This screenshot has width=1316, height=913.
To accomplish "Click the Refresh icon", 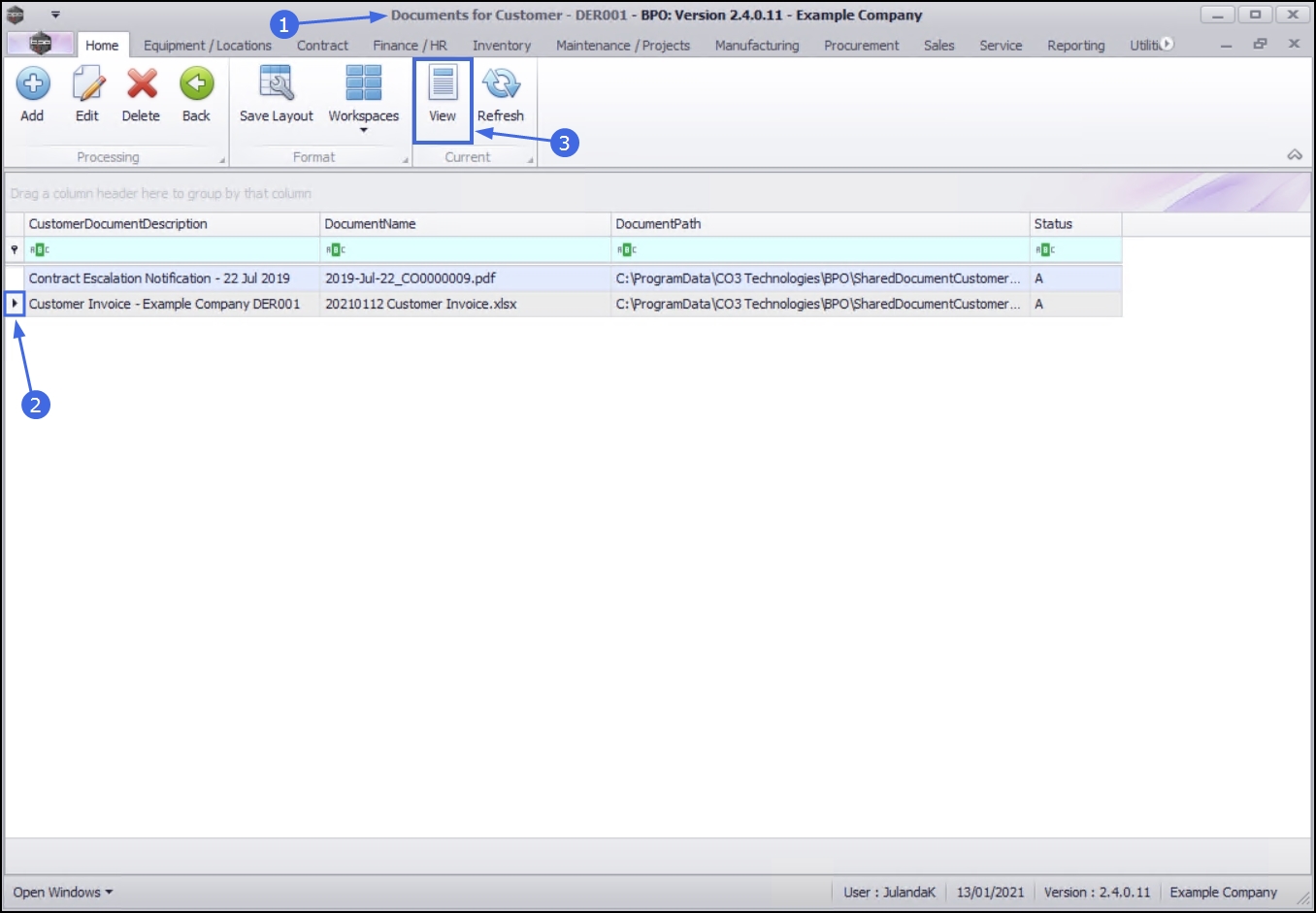I will pos(501,83).
